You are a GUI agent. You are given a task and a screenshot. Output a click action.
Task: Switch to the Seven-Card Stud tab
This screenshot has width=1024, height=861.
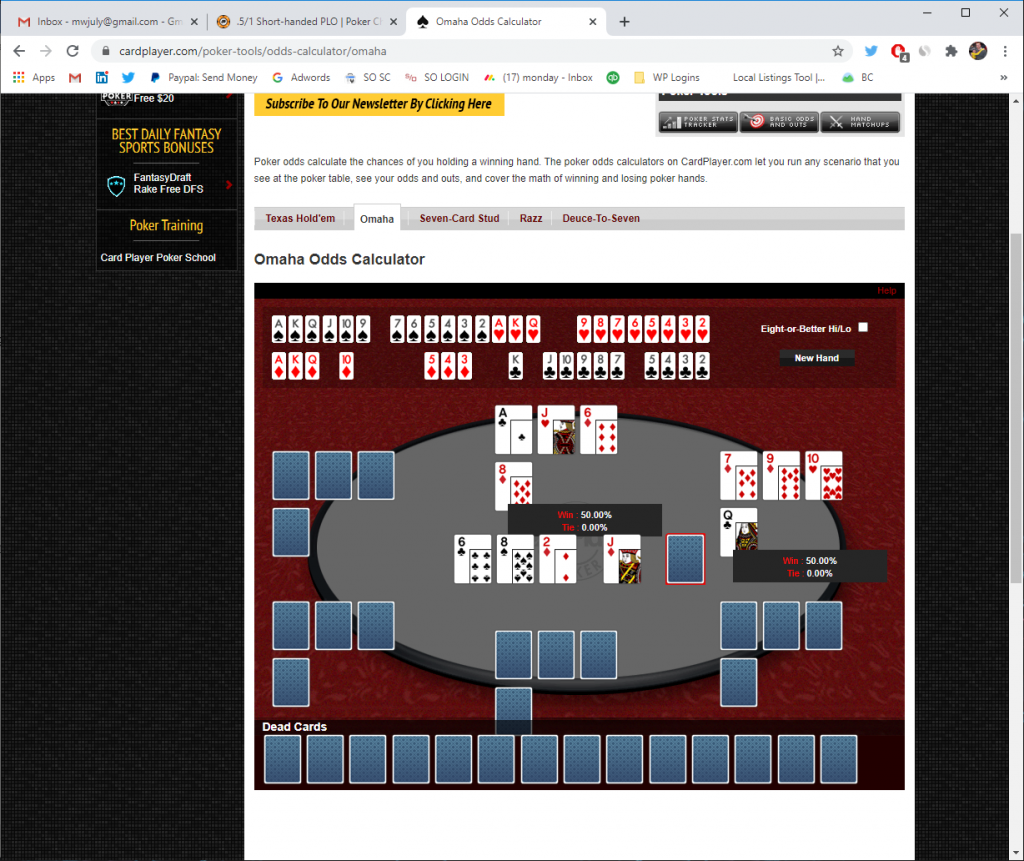(x=459, y=218)
